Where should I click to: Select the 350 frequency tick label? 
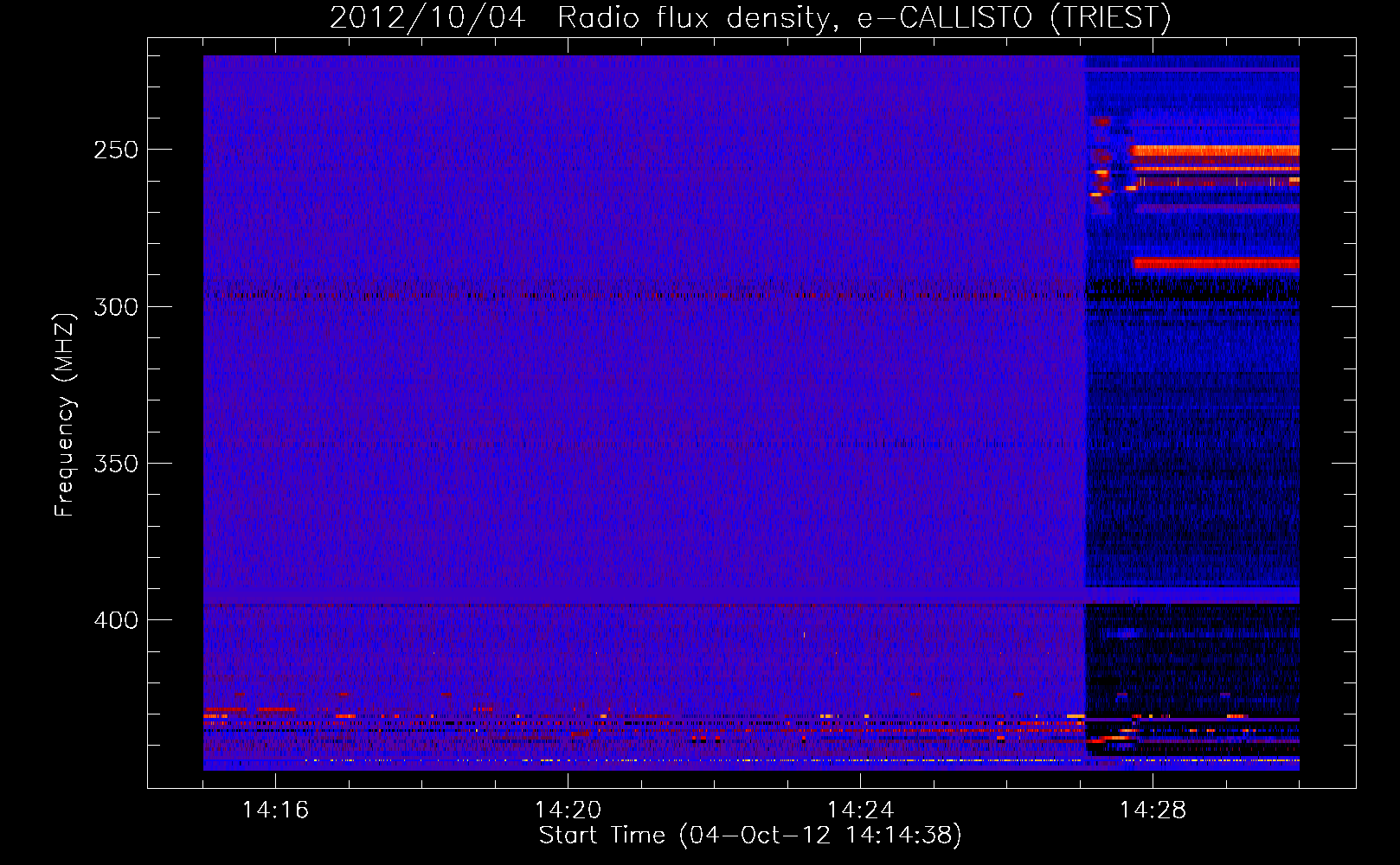(116, 464)
